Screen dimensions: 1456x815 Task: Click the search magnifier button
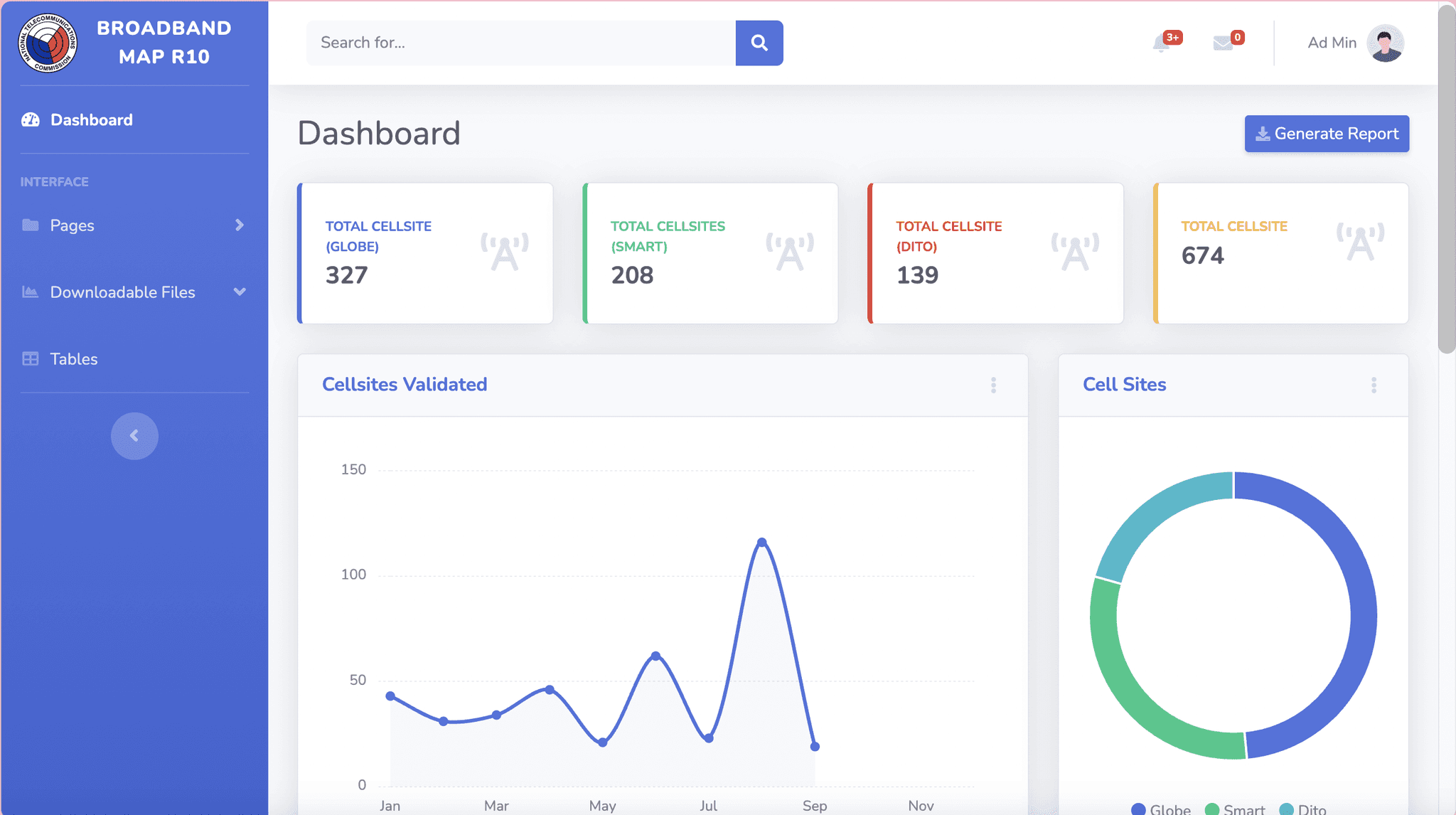[759, 43]
